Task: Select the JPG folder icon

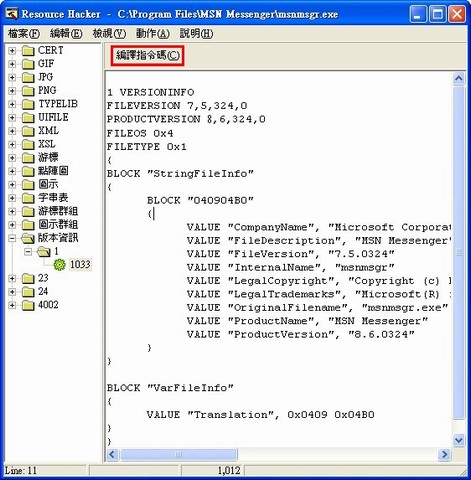Action: pyautogui.click(x=28, y=77)
